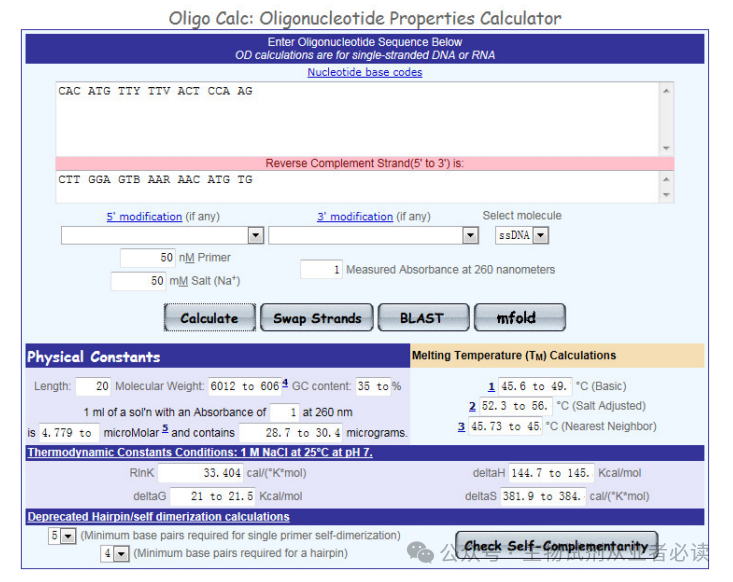Open footnote 5 next to microMolar
733x582 pixels.
pos(165,428)
